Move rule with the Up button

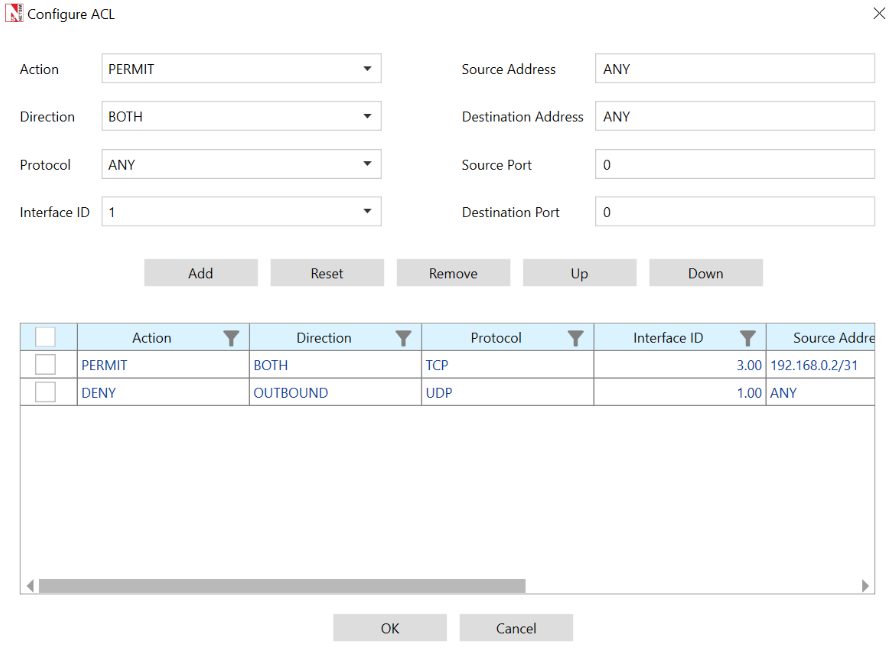579,273
